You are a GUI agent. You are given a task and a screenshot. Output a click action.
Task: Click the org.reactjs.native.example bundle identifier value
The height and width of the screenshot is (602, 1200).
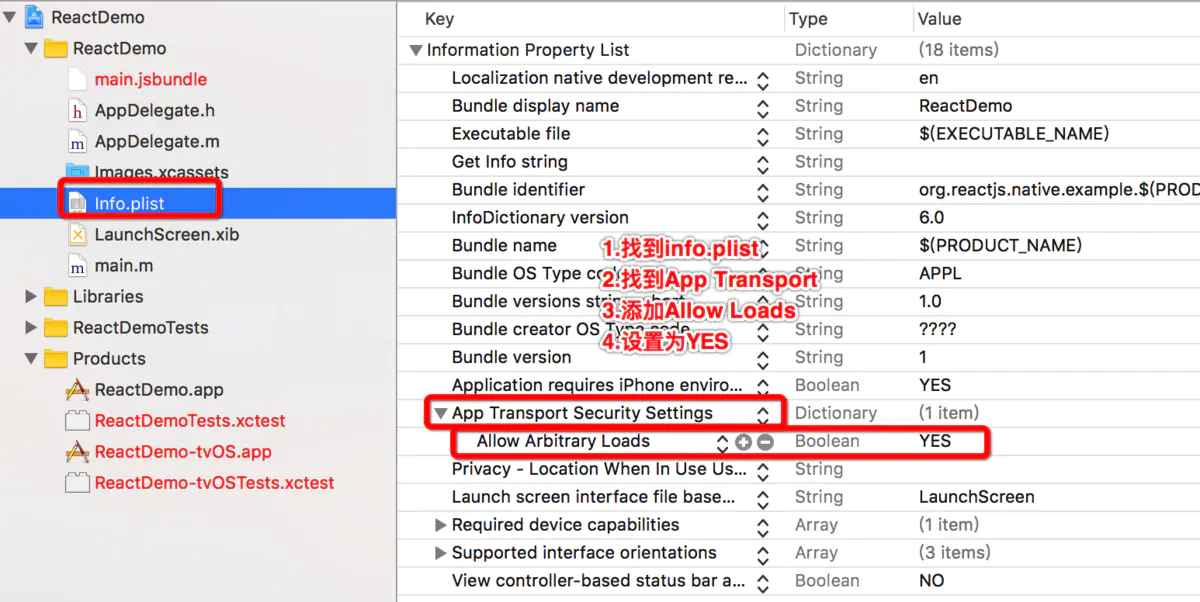[x=1059, y=190]
